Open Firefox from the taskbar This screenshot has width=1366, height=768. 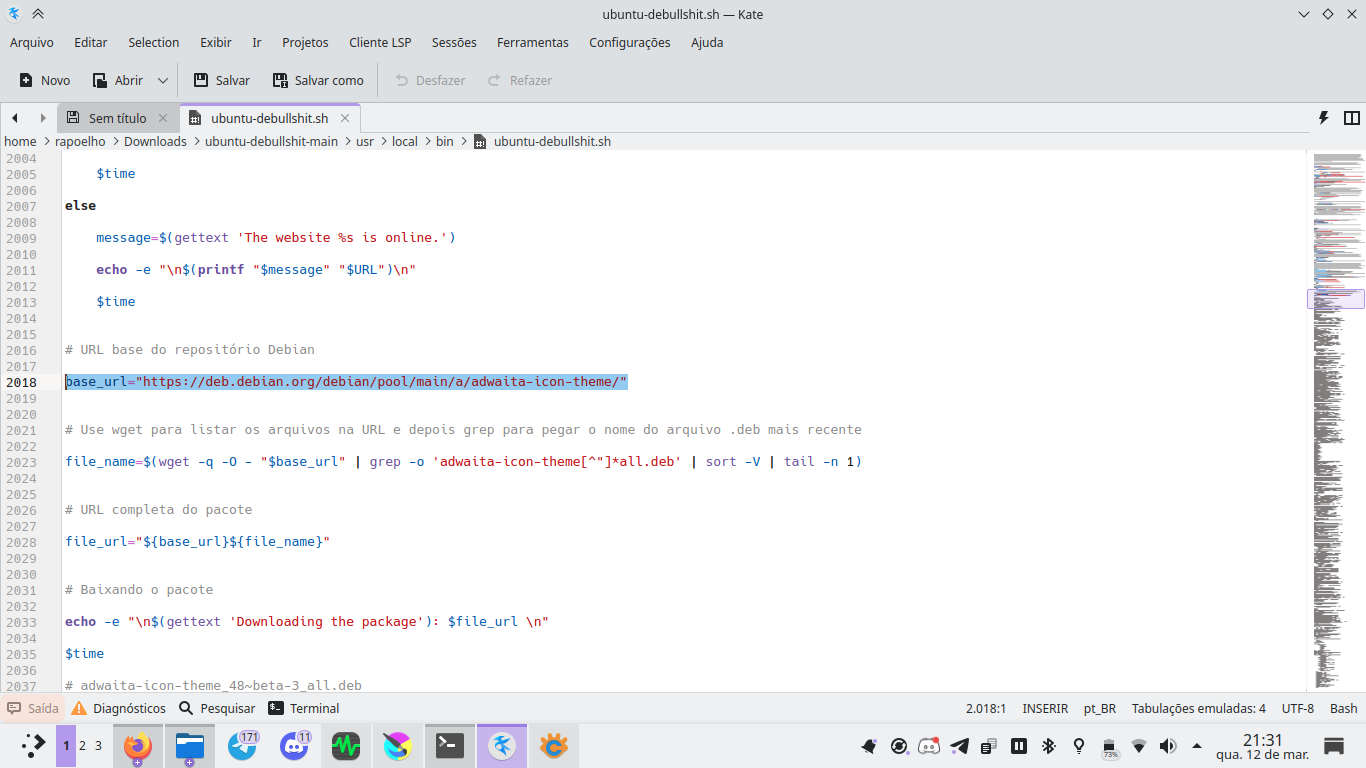pyautogui.click(x=138, y=746)
